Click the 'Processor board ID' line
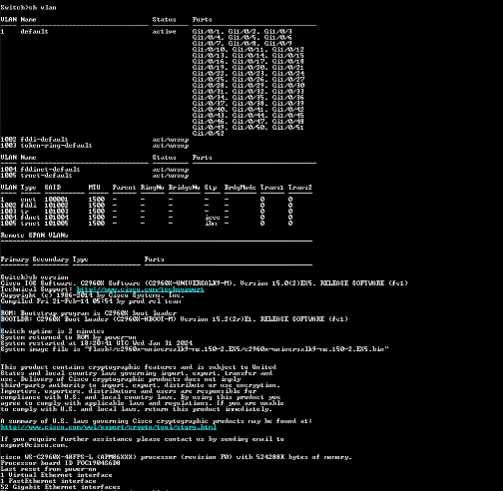This screenshot has height=491, width=503. click(x=60, y=463)
